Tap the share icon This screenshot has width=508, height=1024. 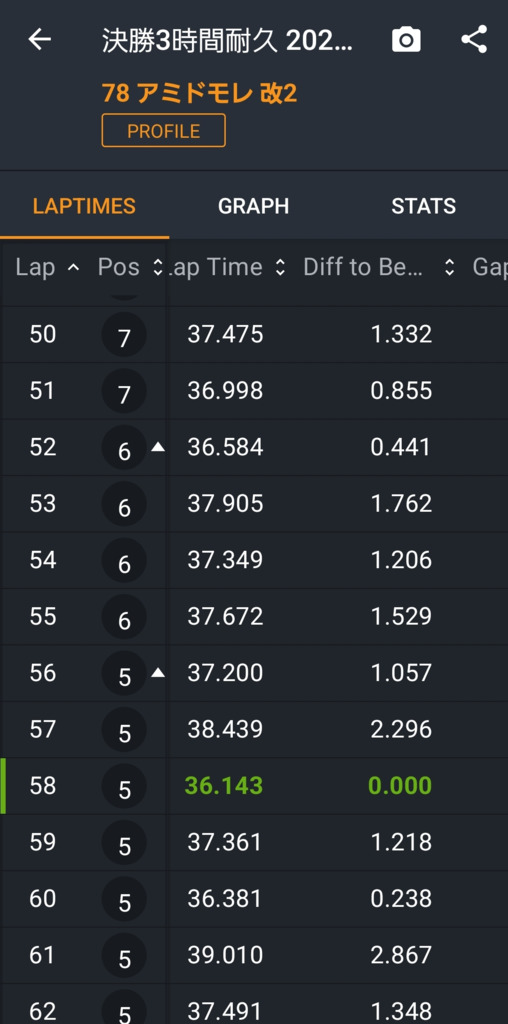click(x=474, y=40)
